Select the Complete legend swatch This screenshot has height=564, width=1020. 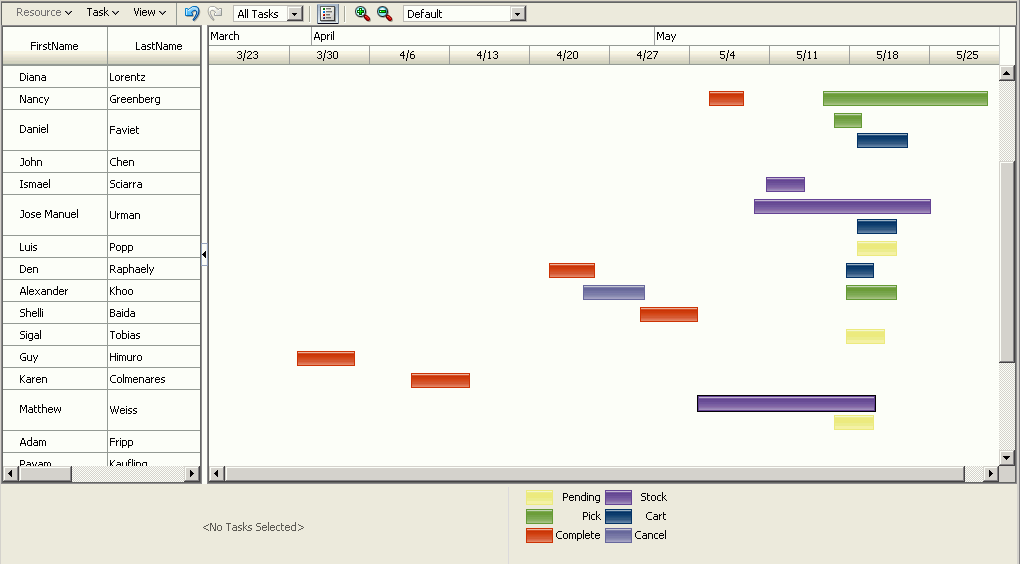(x=539, y=535)
